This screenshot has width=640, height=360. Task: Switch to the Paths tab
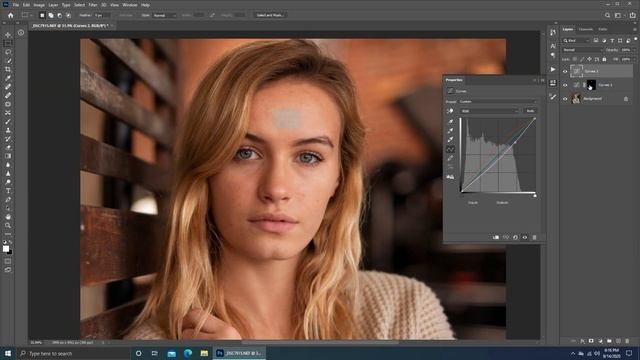coord(603,29)
